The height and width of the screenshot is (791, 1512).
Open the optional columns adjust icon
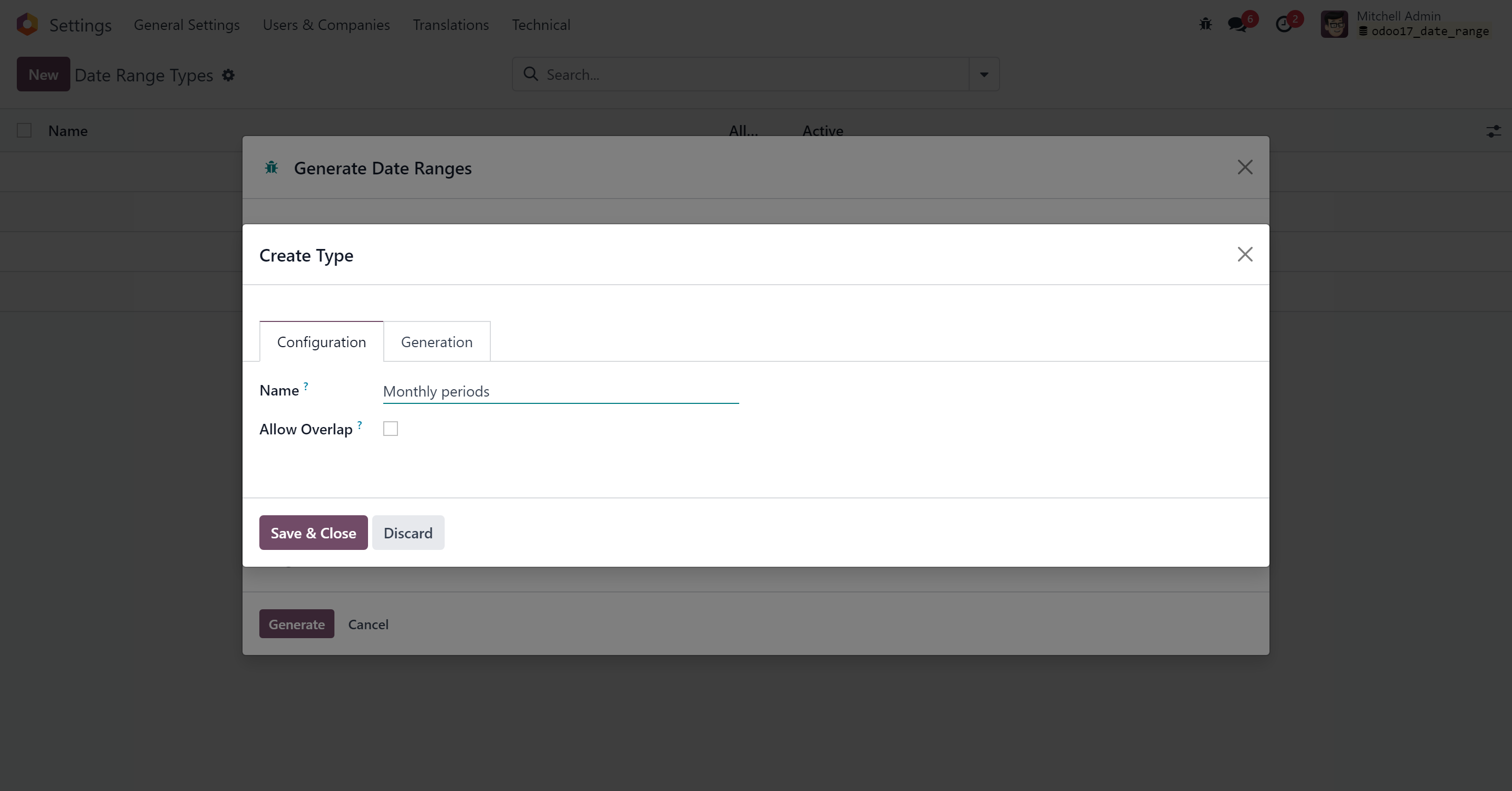coord(1493,131)
